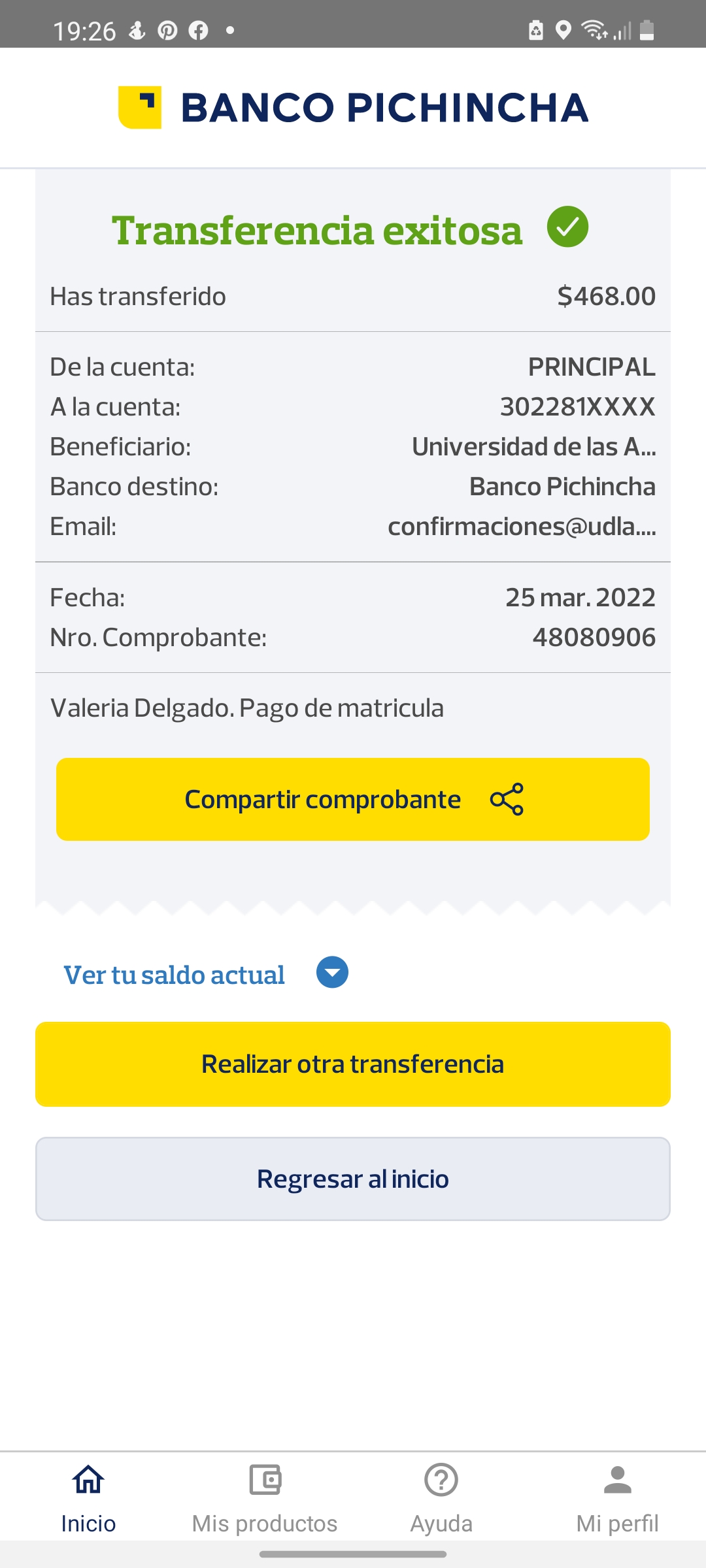Tap the Facebook notification icon in status bar
Viewport: 706px width, 1568px height.
click(198, 30)
